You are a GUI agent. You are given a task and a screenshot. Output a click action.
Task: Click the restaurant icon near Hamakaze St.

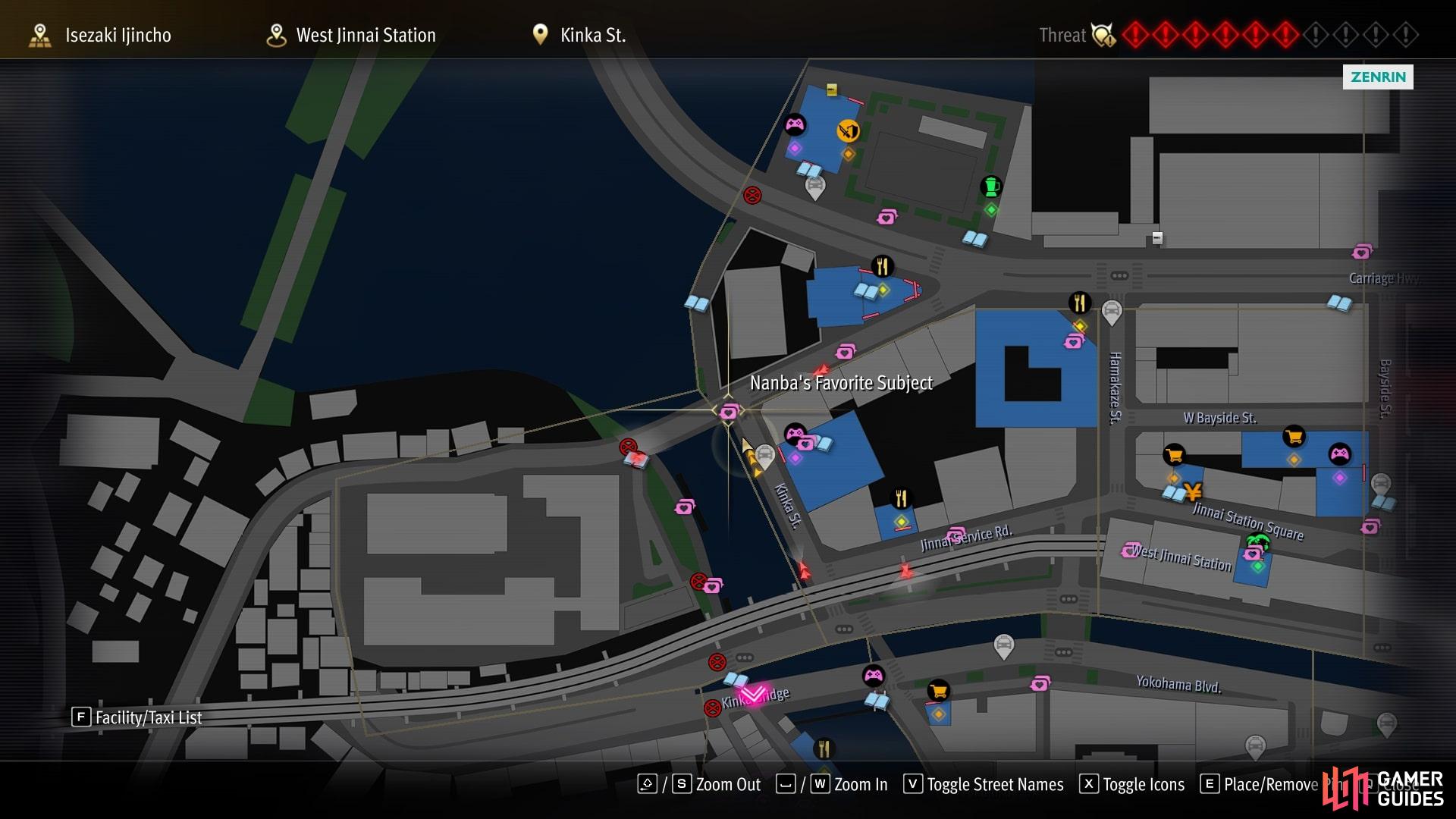coord(1080,303)
